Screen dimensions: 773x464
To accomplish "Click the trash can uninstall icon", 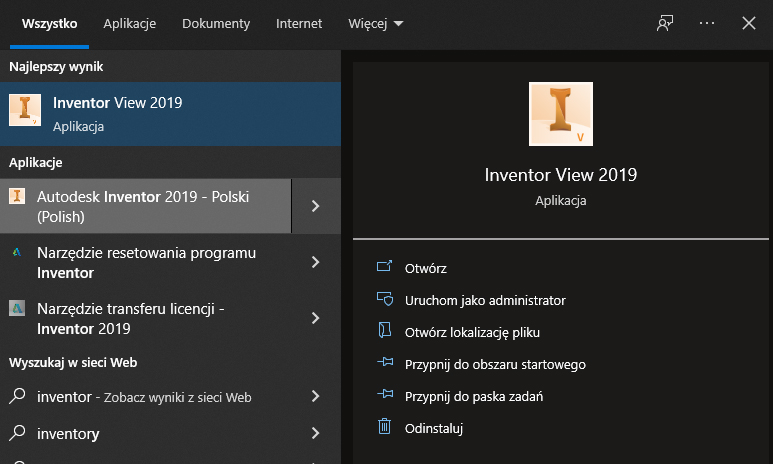I will click(x=385, y=426).
